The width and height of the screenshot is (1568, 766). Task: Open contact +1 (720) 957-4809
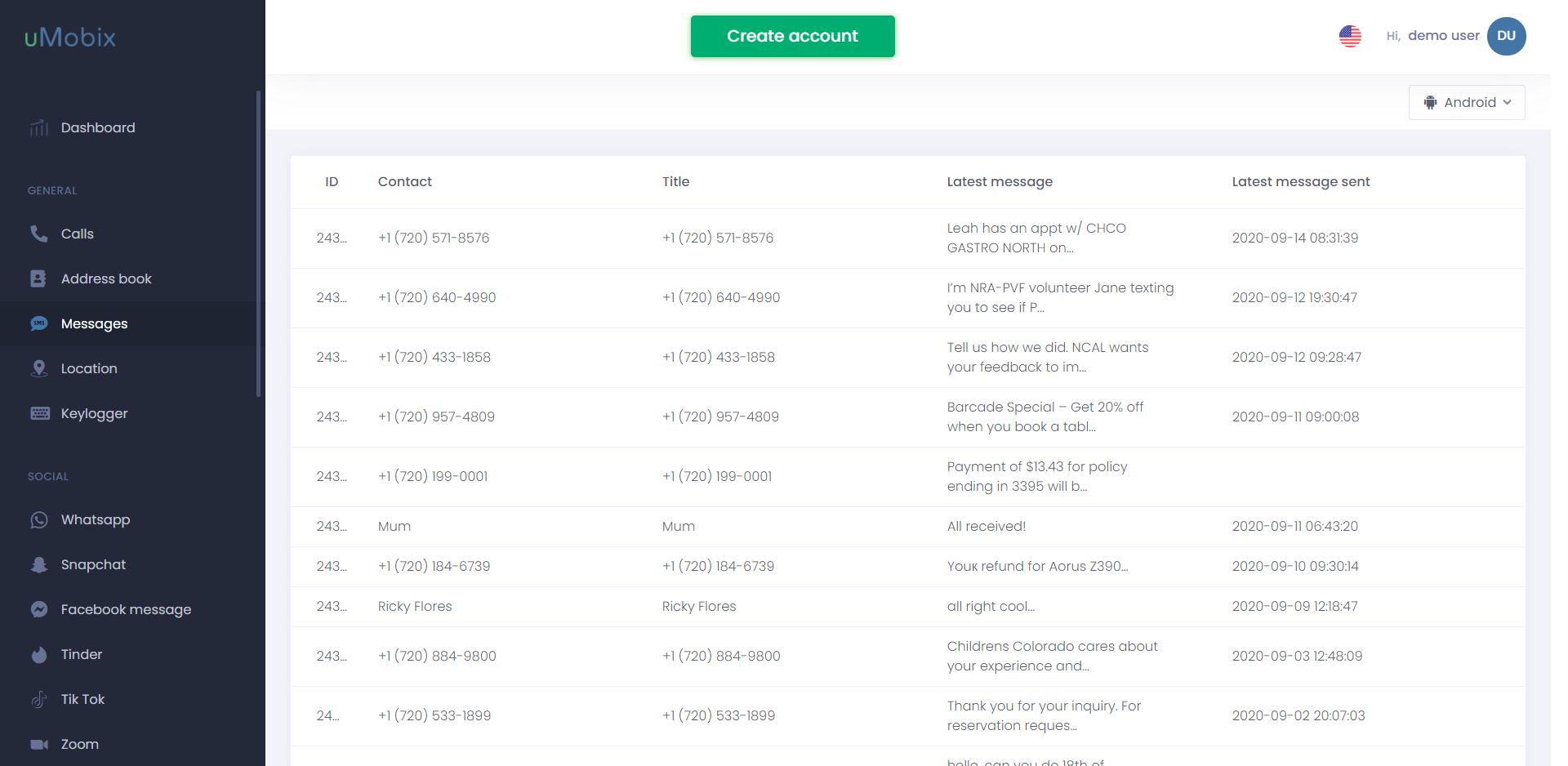(x=436, y=416)
